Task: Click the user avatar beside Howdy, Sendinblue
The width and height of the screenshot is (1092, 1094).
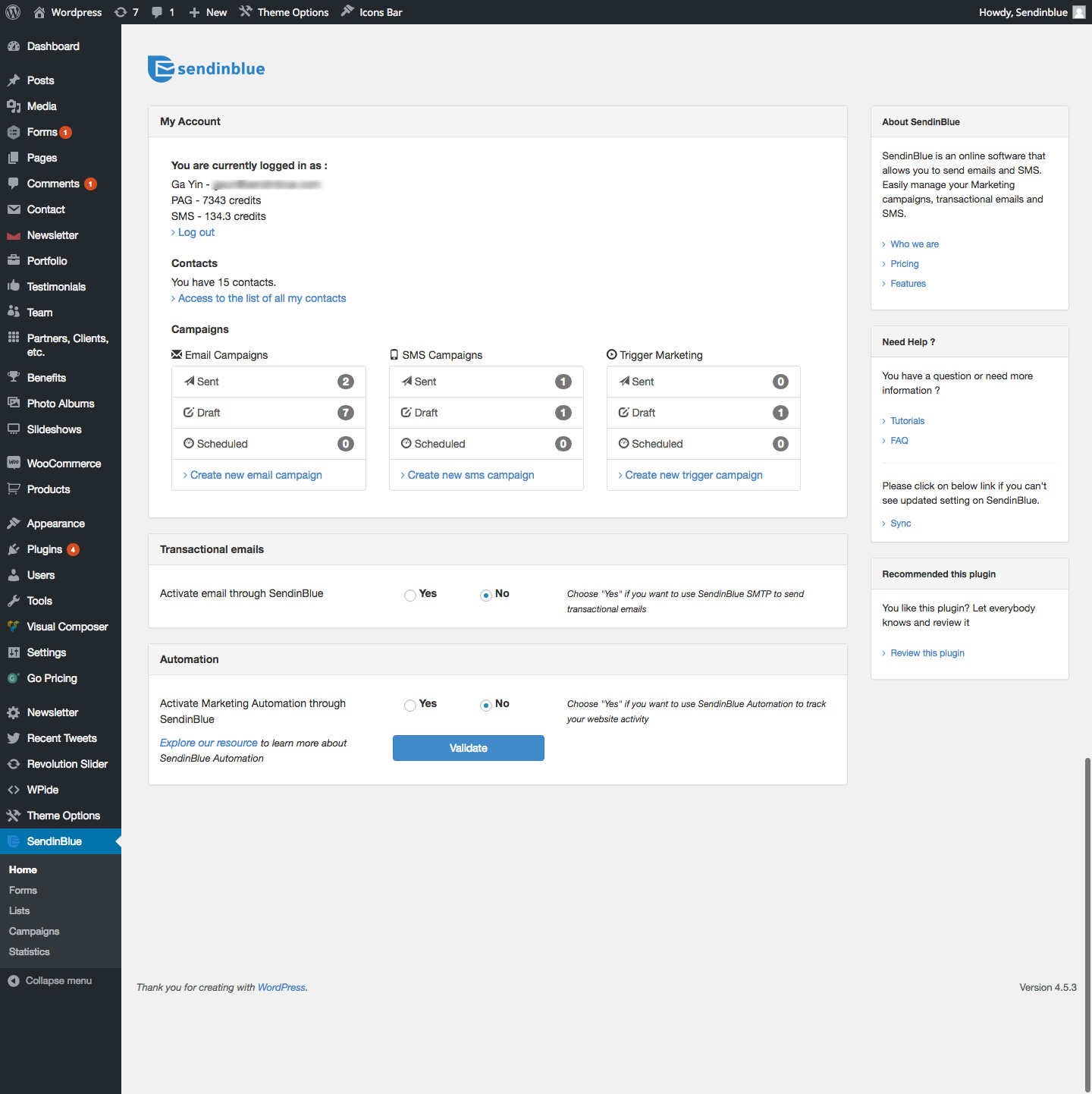Action: point(1079,12)
